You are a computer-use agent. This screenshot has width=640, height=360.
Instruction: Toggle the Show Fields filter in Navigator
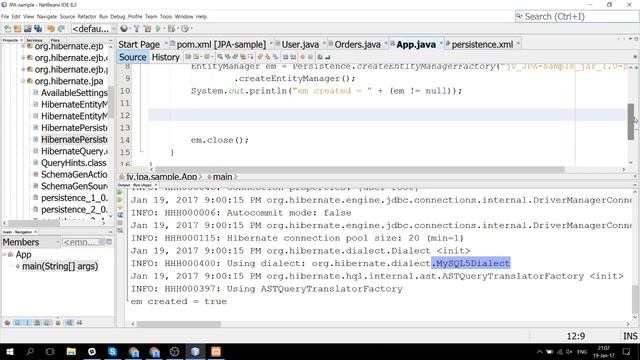click(17, 323)
